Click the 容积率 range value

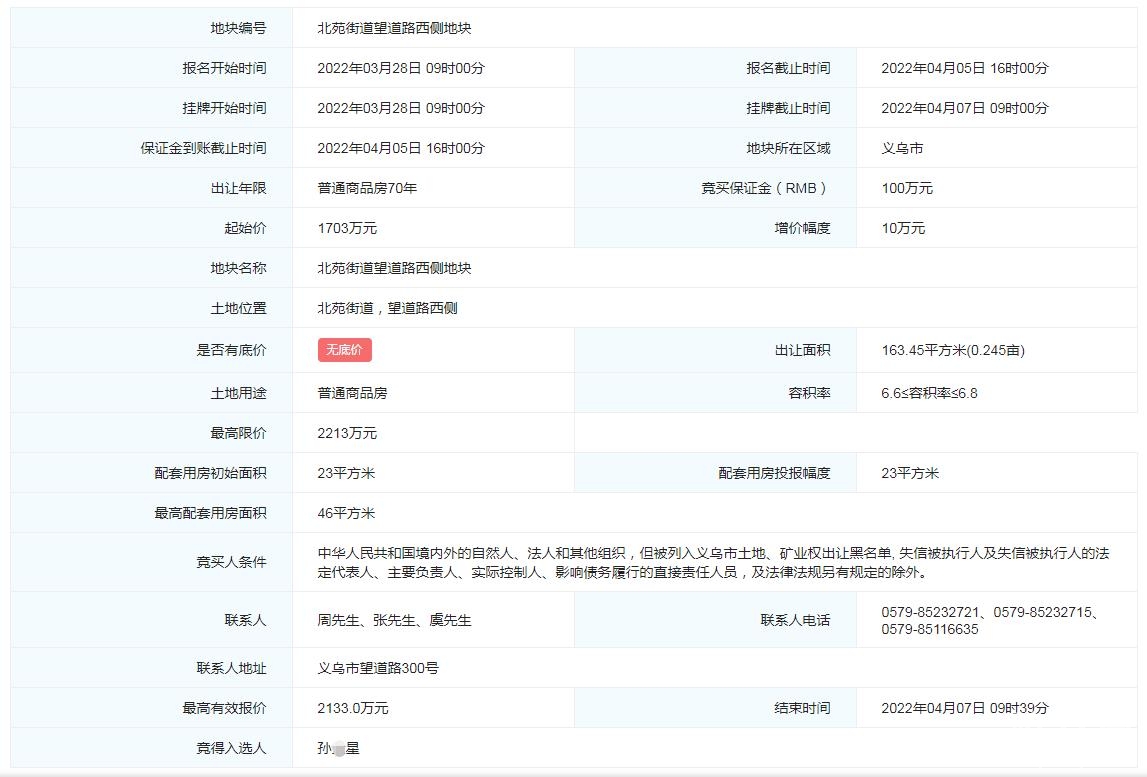pos(929,393)
